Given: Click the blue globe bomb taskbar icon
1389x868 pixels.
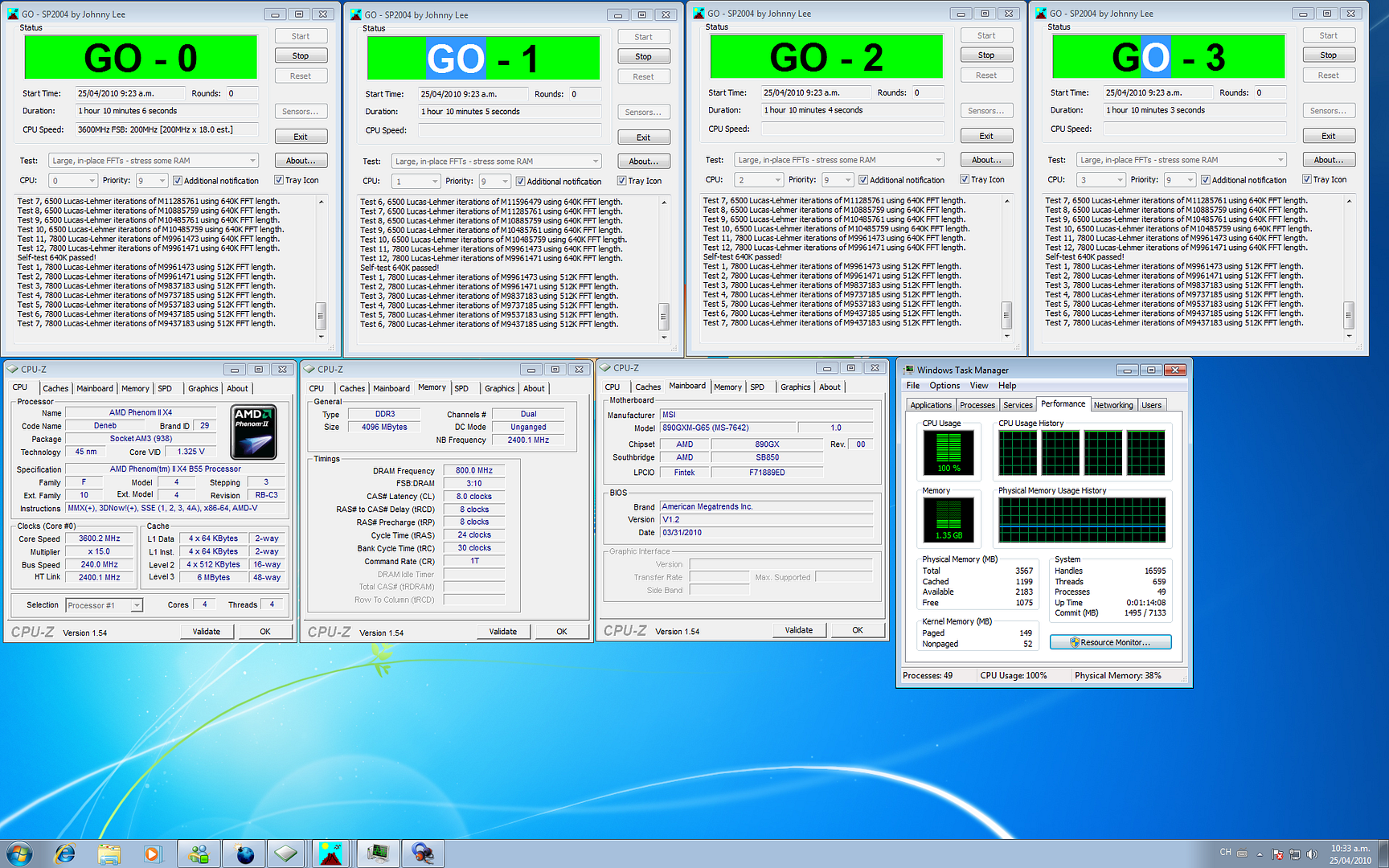Looking at the screenshot, I should point(243,854).
